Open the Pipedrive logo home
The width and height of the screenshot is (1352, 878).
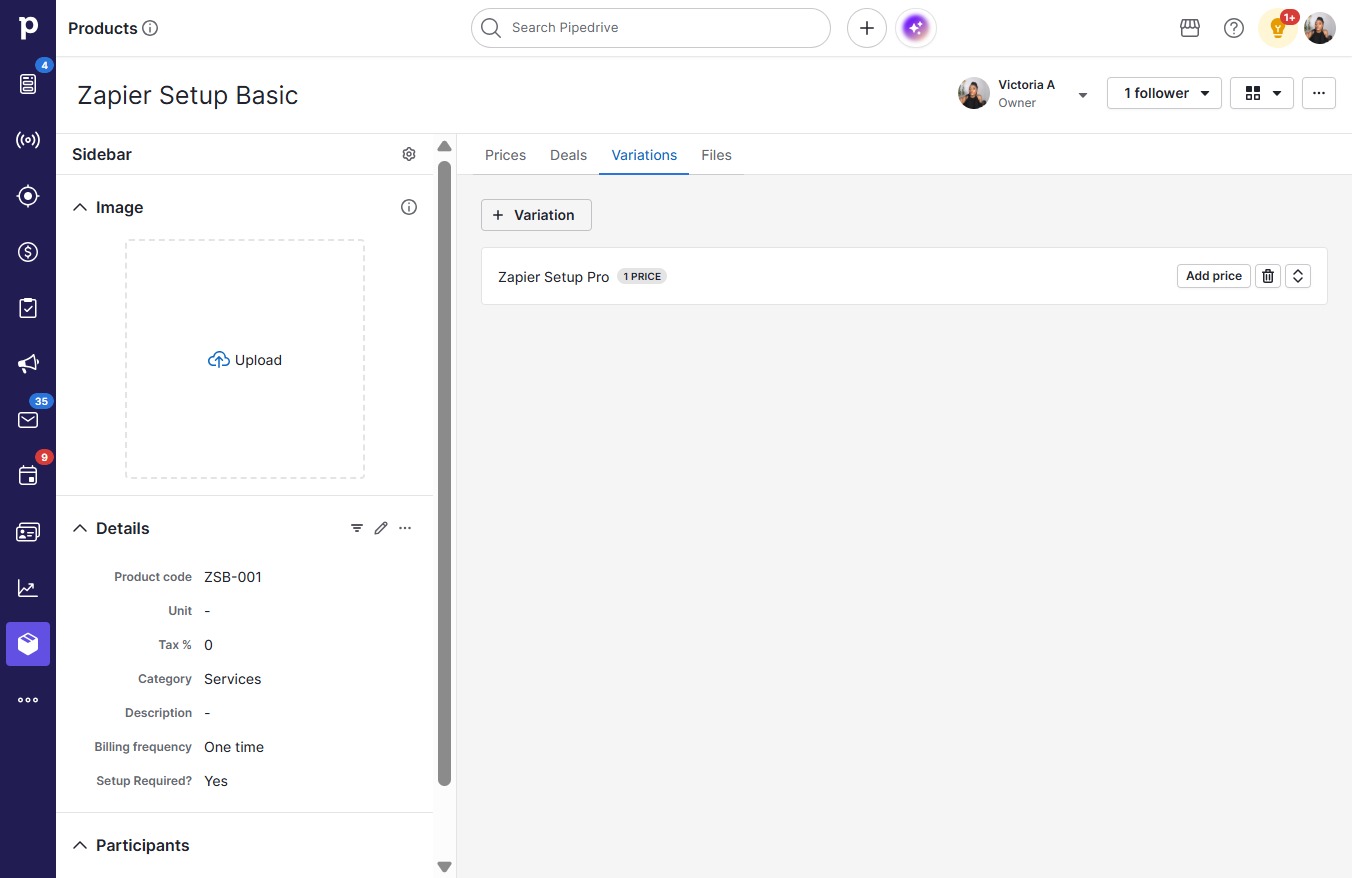click(28, 28)
